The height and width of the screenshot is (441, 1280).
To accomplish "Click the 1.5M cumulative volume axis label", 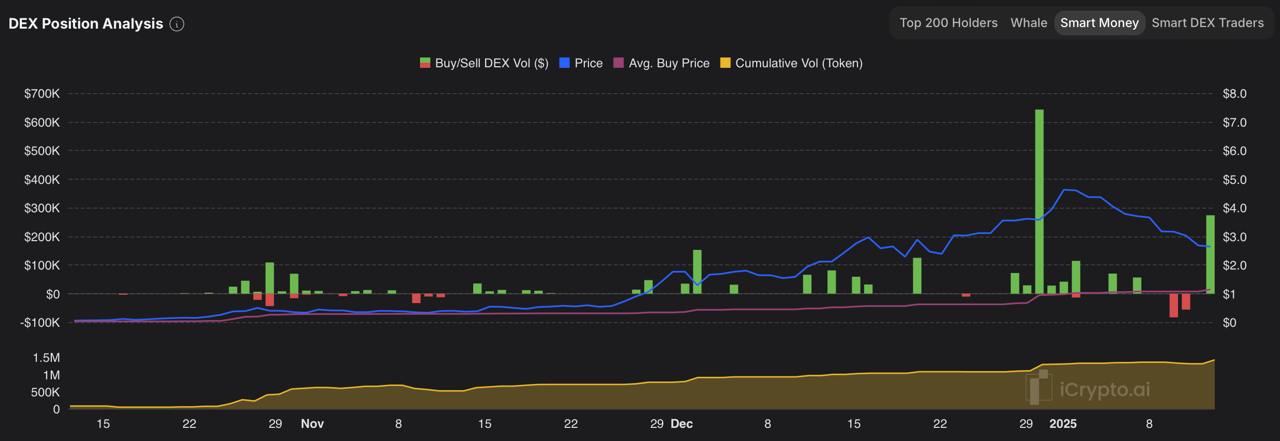I will [x=46, y=358].
